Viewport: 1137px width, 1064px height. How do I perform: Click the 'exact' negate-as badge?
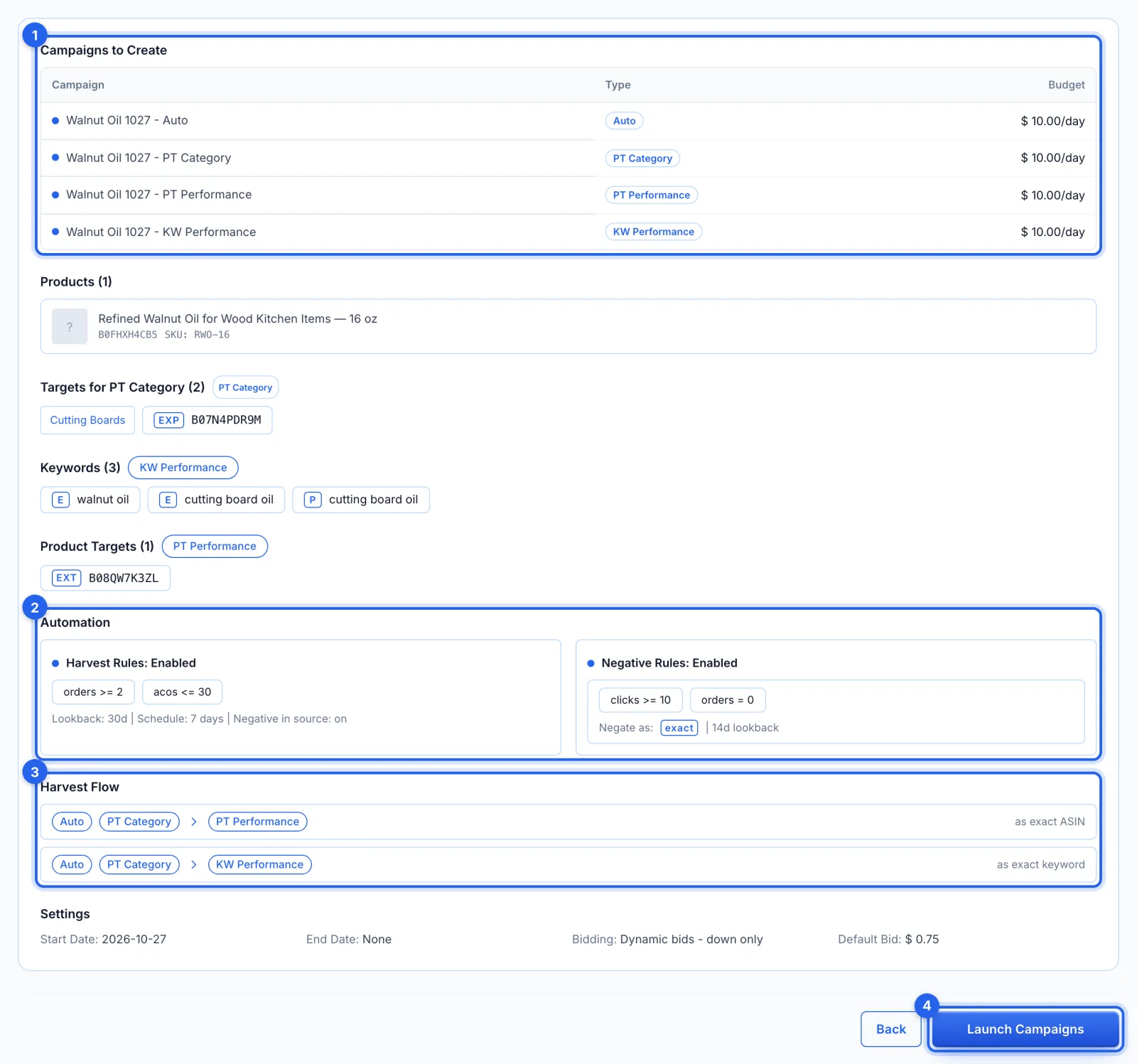(x=679, y=728)
